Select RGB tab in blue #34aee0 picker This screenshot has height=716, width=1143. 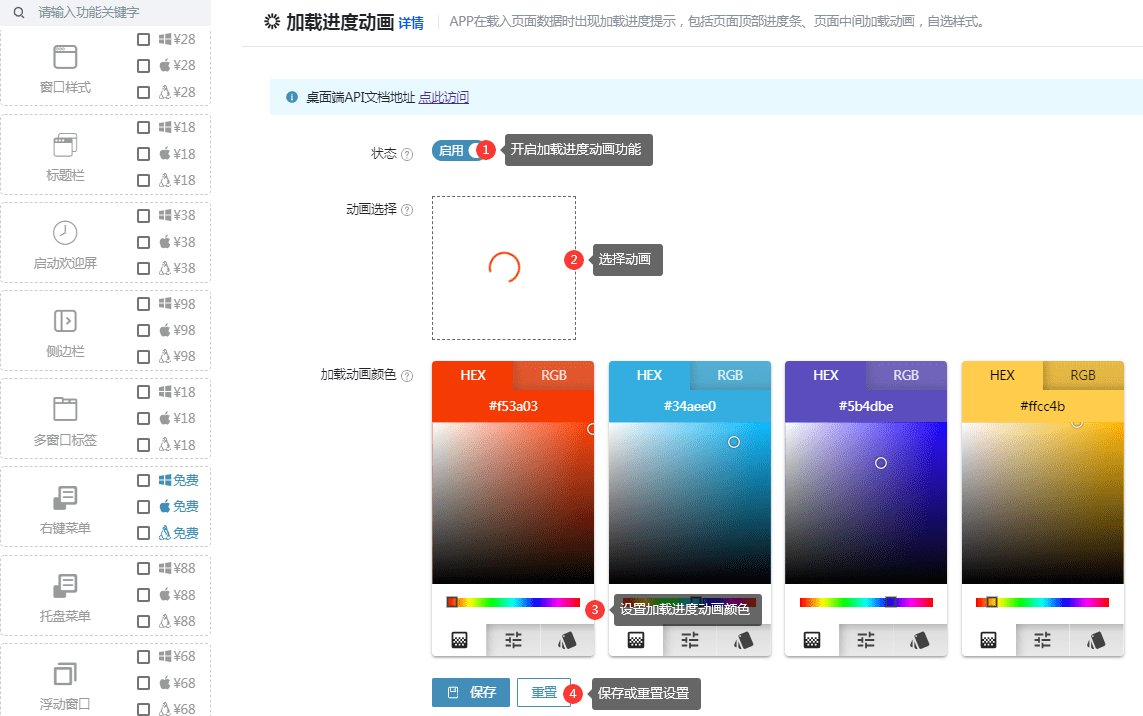[x=730, y=375]
